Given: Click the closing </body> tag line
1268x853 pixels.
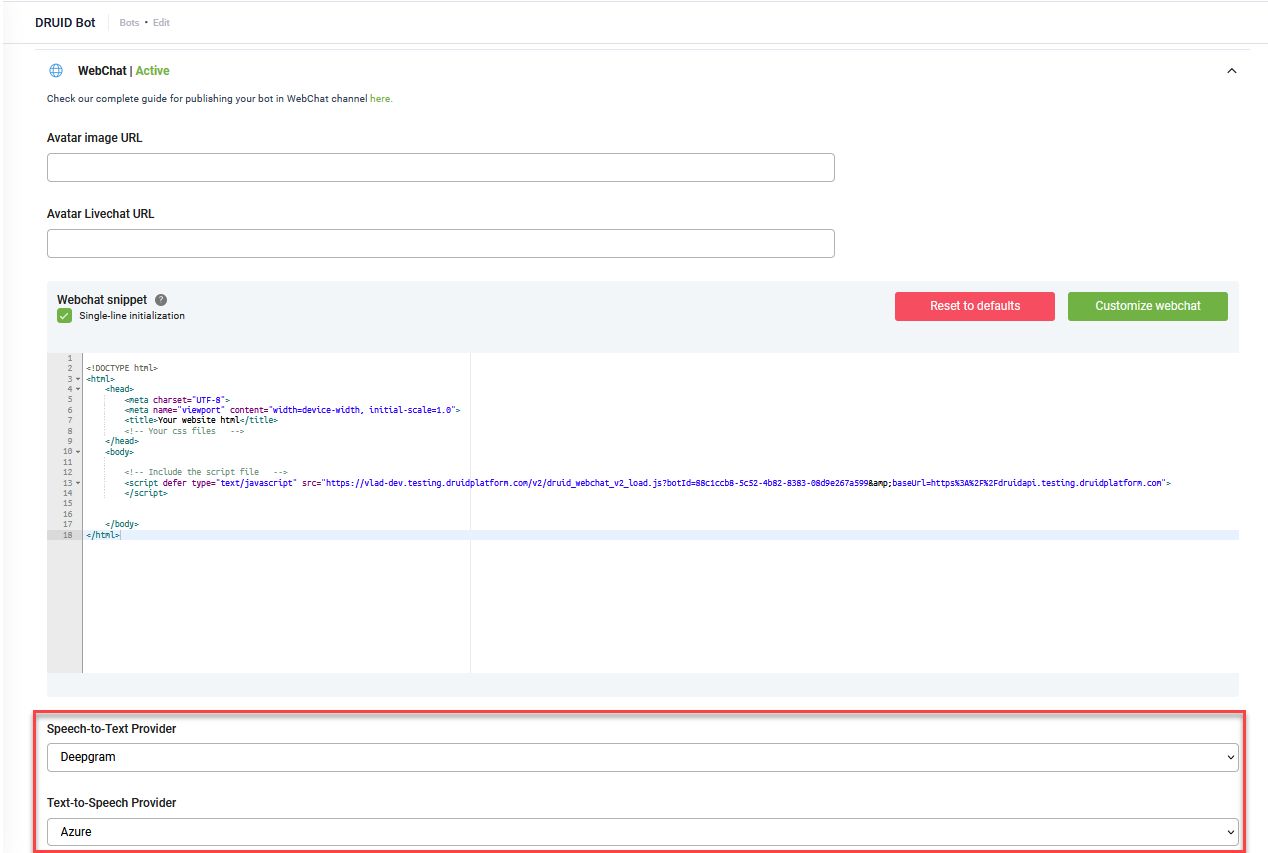Looking at the screenshot, I should point(122,525).
